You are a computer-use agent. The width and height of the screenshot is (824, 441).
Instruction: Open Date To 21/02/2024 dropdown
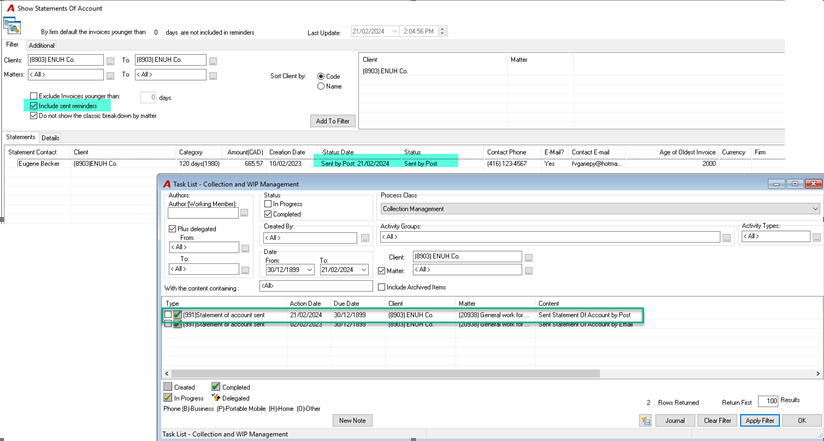364,270
